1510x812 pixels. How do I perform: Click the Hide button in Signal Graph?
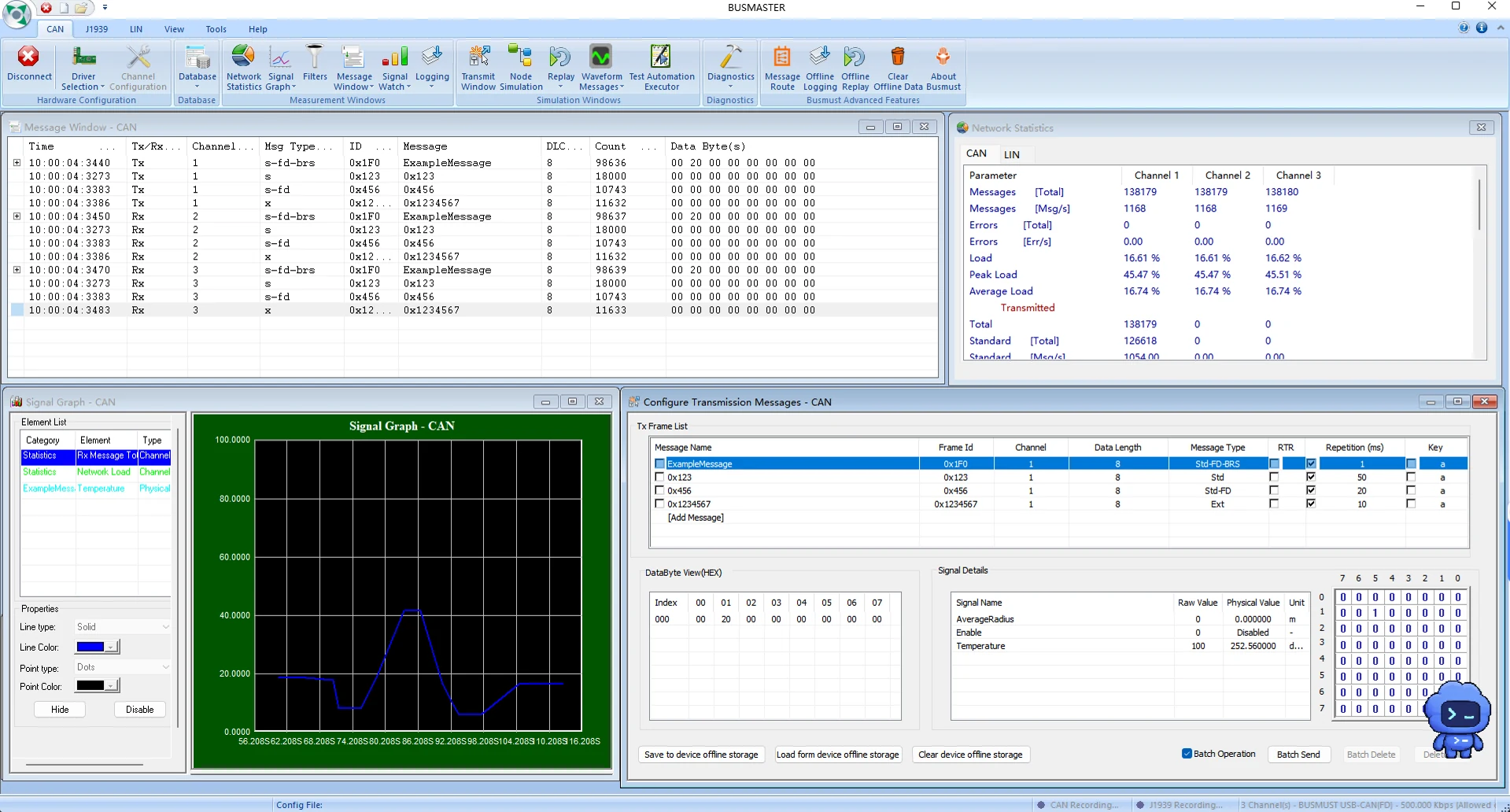pos(60,710)
